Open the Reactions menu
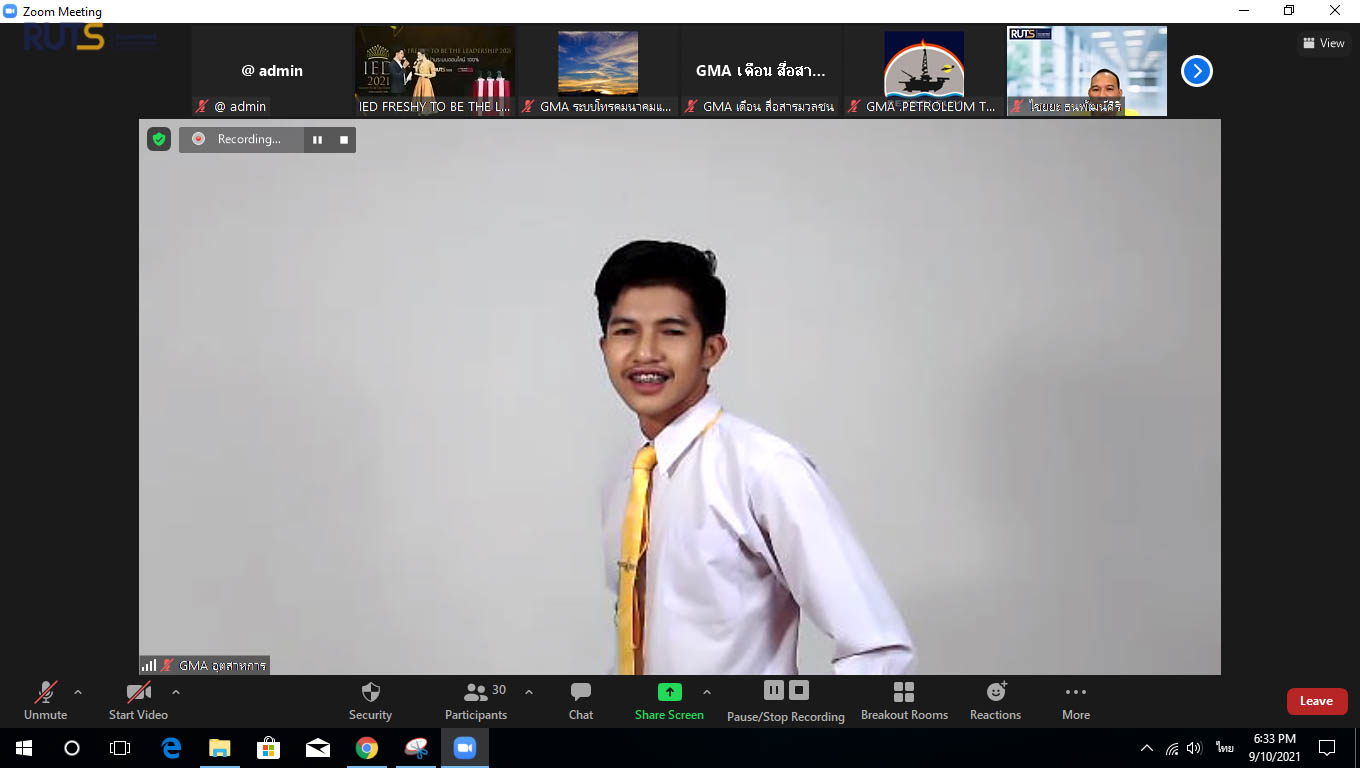The width and height of the screenshot is (1360, 768). [995, 701]
